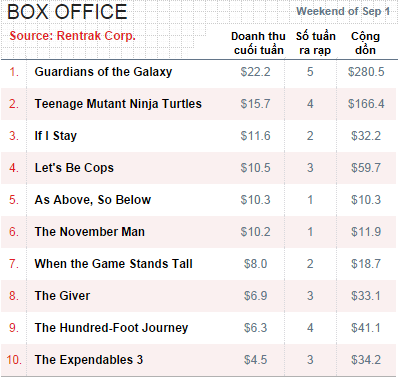Click The Expendables 3 title

89,360
